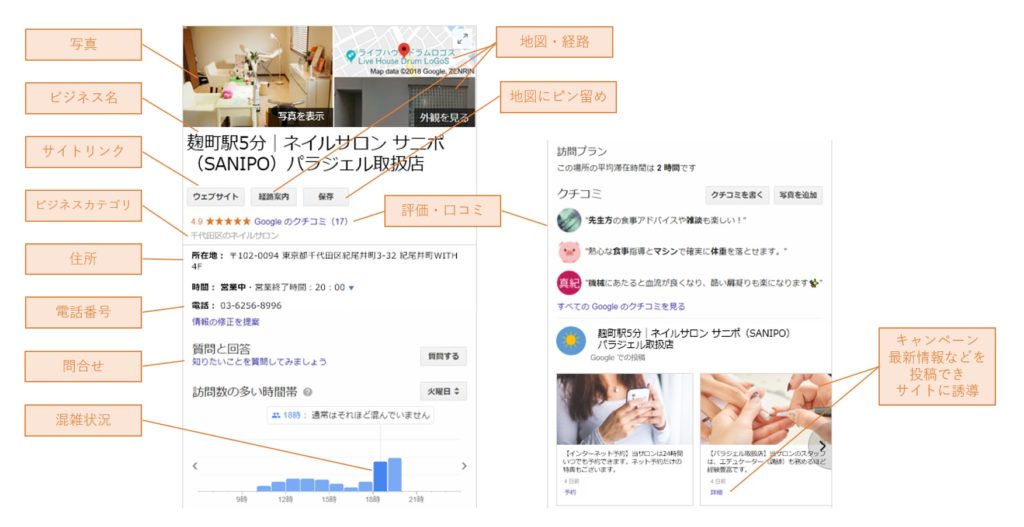Advance the posts carousel with next arrow

click(822, 447)
